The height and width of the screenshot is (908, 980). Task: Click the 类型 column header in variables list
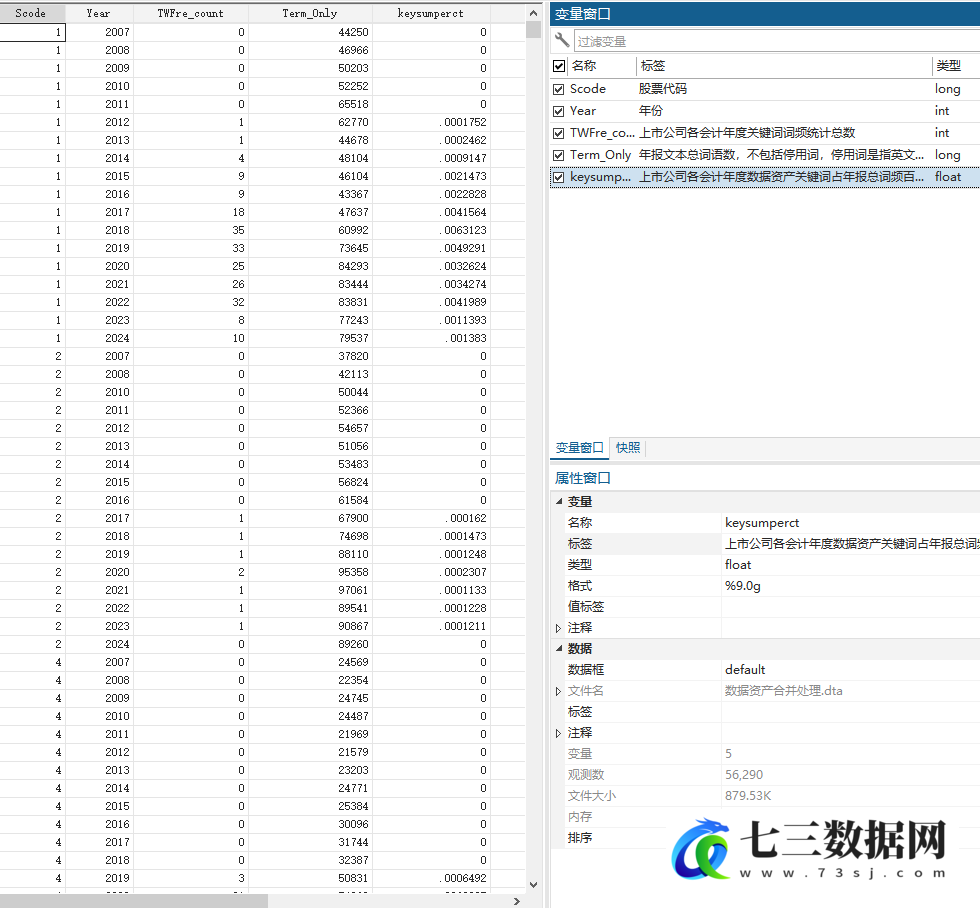click(948, 66)
